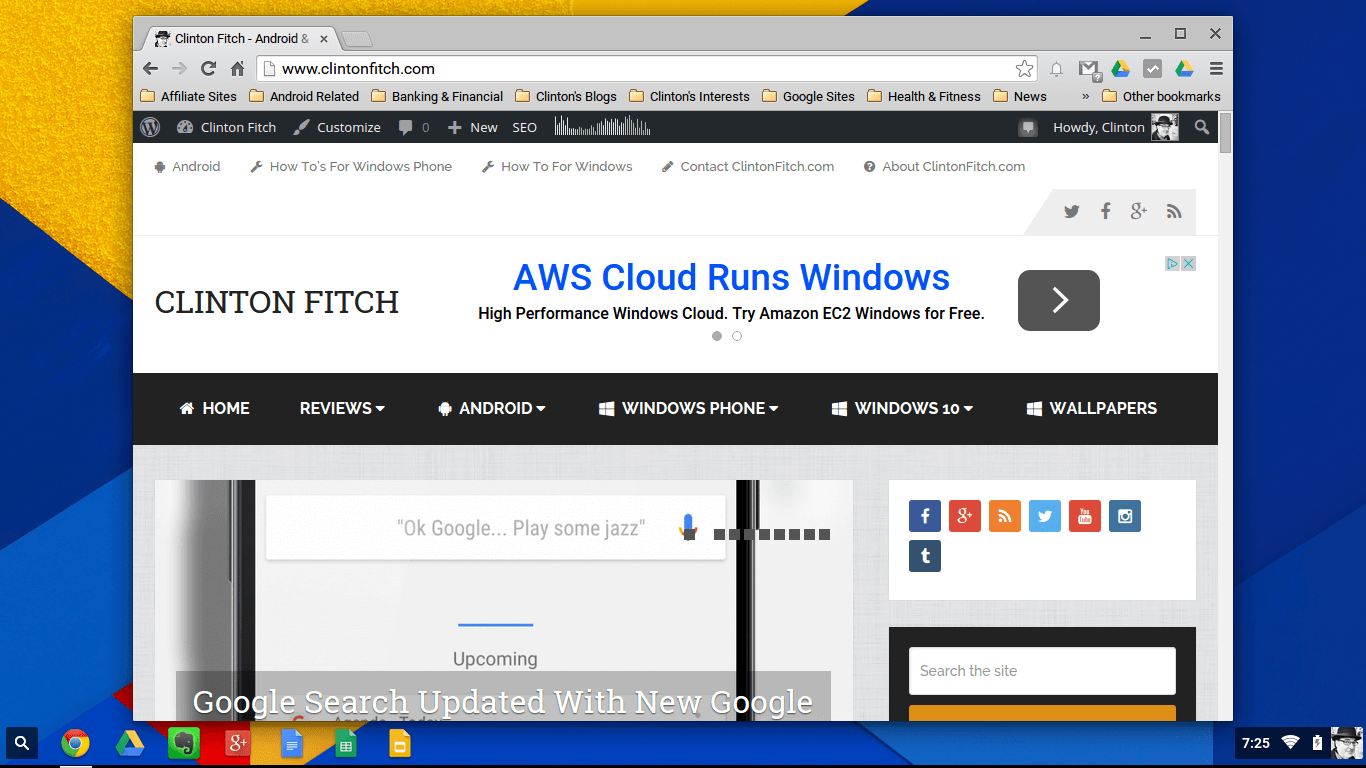Screen dimensions: 1366x768
Task: Go to the browser Home page icon
Action: click(237, 68)
